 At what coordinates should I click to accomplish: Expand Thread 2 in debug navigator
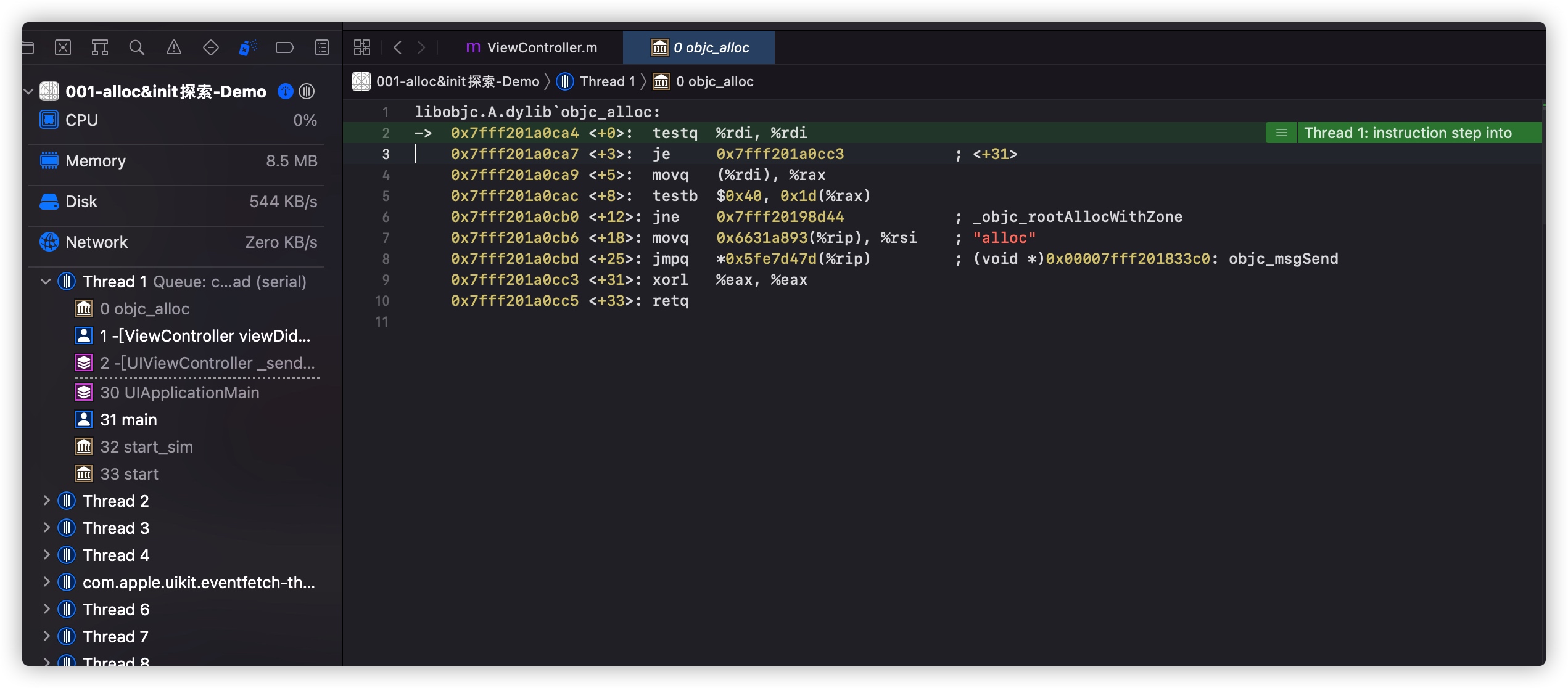tap(46, 501)
